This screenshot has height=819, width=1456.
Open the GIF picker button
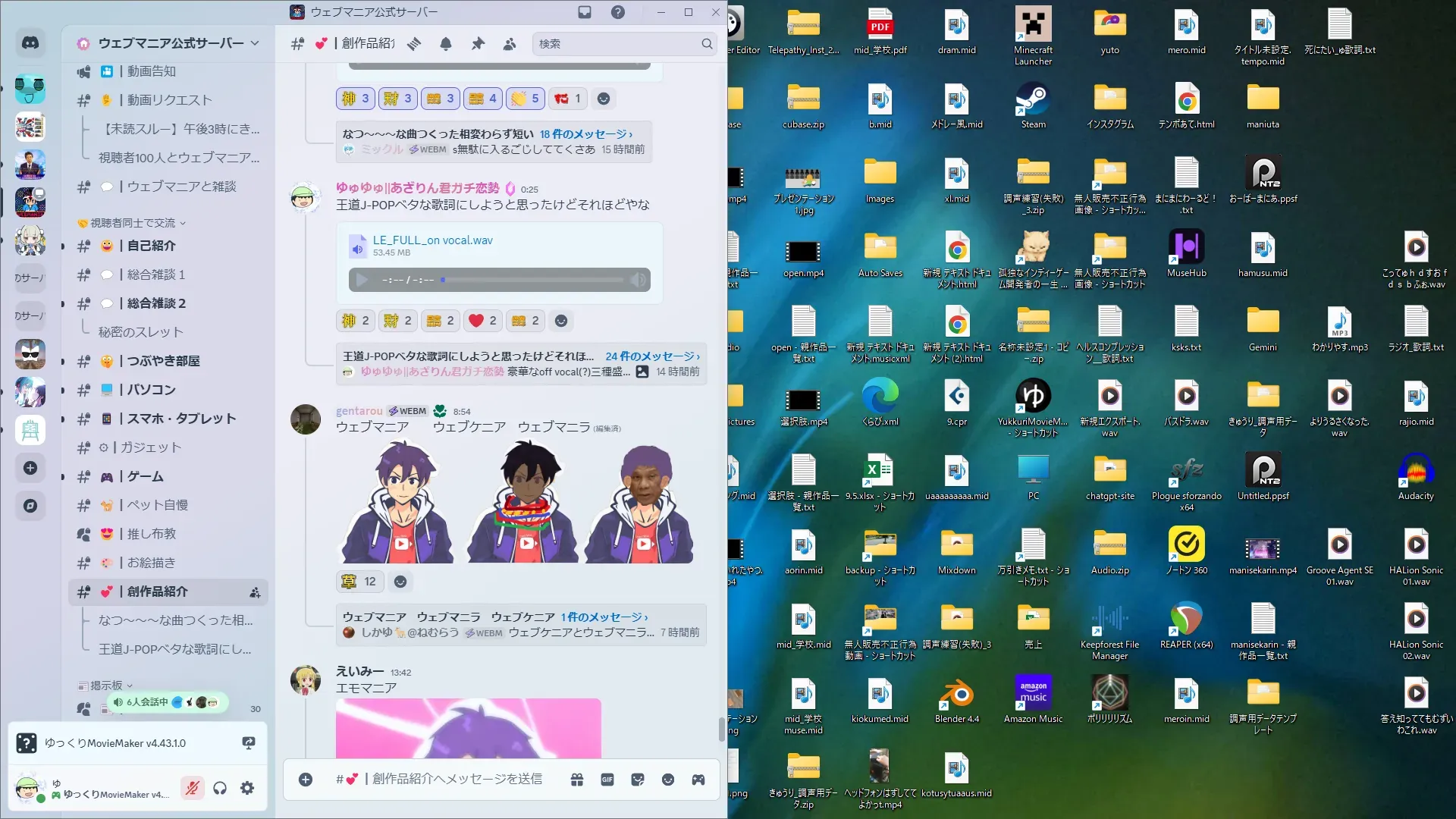[x=607, y=780]
